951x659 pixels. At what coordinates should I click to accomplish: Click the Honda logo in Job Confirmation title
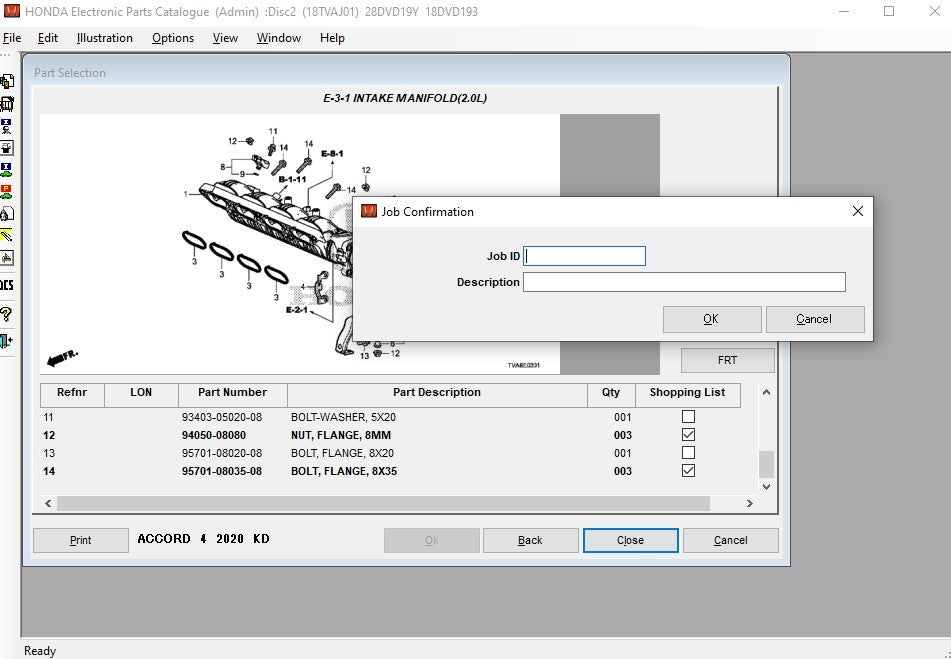click(369, 212)
